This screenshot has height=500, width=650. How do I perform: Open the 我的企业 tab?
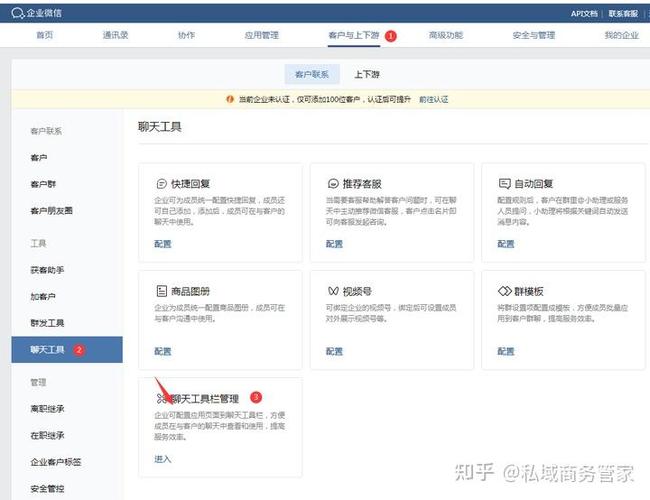pos(621,35)
